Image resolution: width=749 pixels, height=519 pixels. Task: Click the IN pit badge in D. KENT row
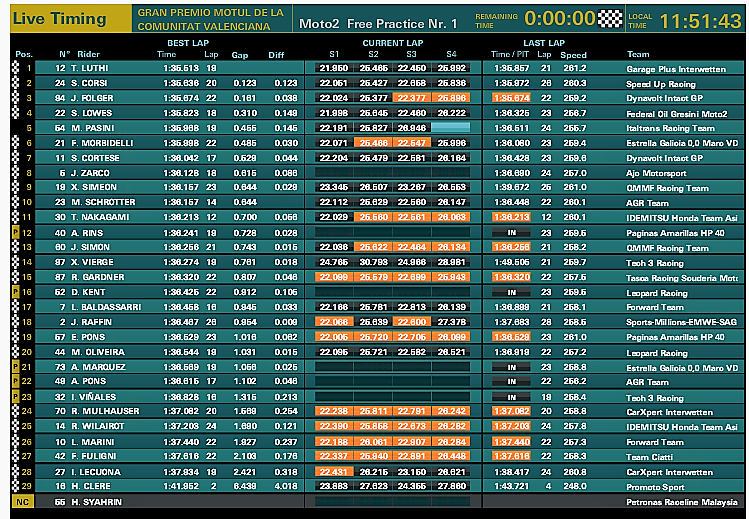click(512, 292)
